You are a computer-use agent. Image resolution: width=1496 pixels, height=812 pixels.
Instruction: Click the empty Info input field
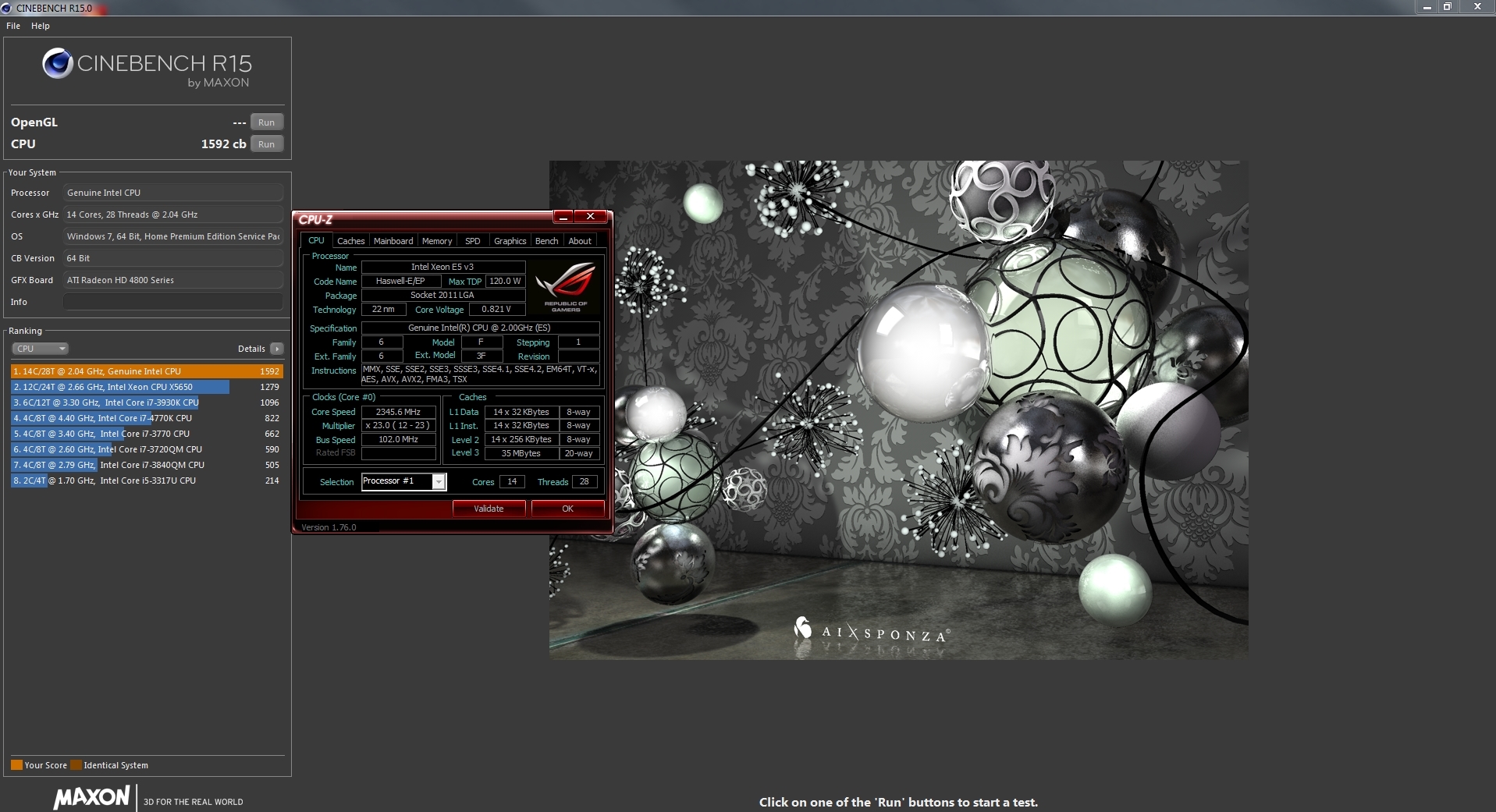173,302
